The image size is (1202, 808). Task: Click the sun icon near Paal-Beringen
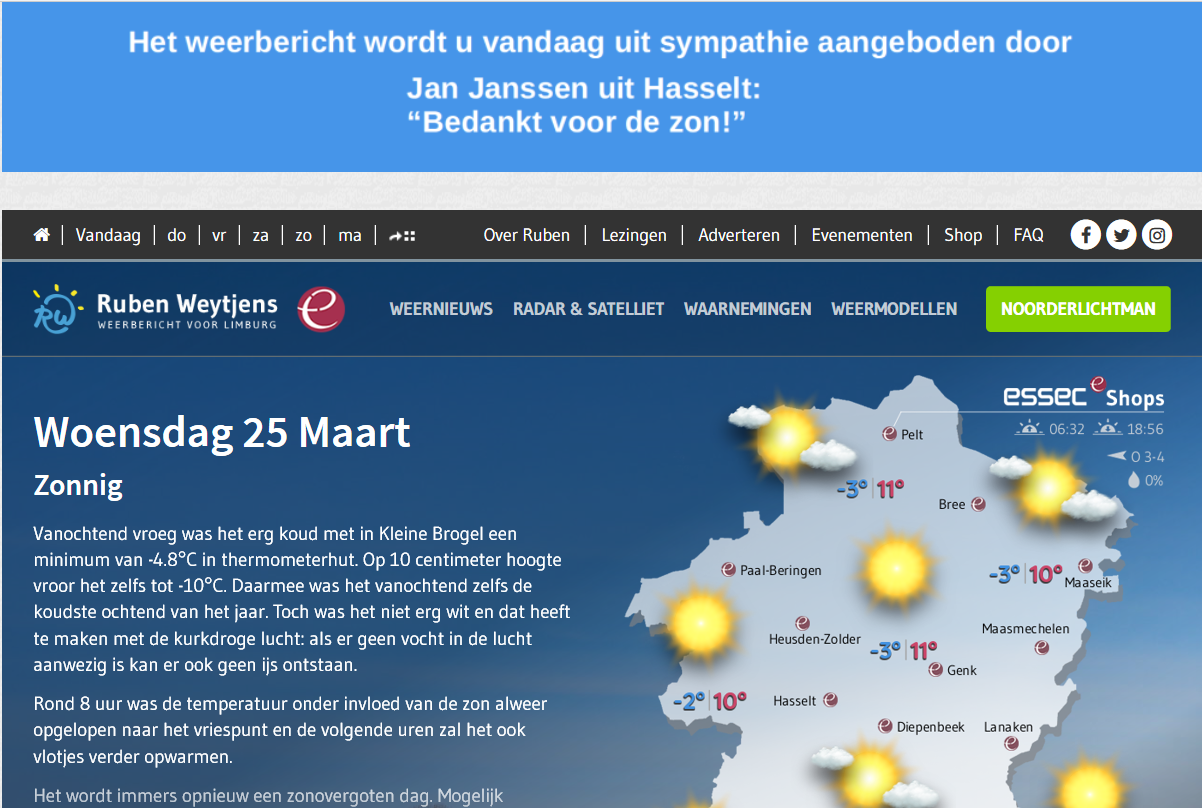pos(699,624)
